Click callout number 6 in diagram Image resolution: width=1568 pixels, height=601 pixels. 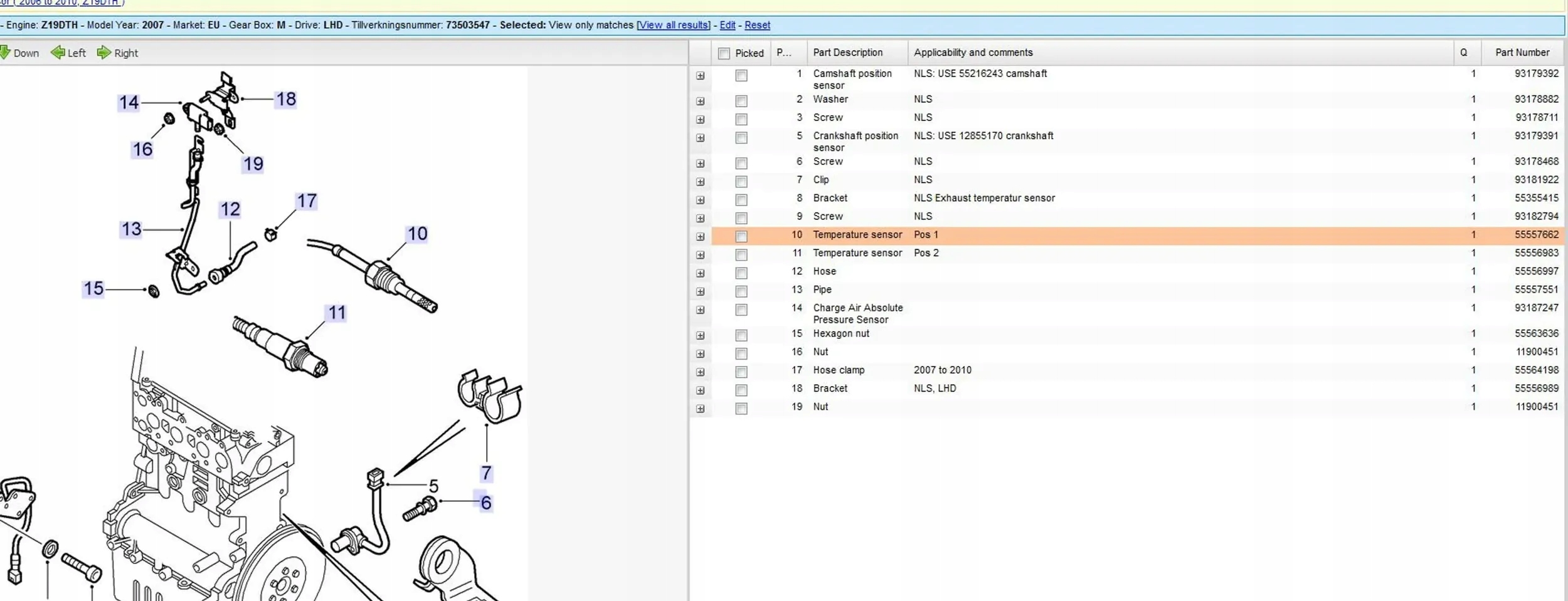click(486, 503)
